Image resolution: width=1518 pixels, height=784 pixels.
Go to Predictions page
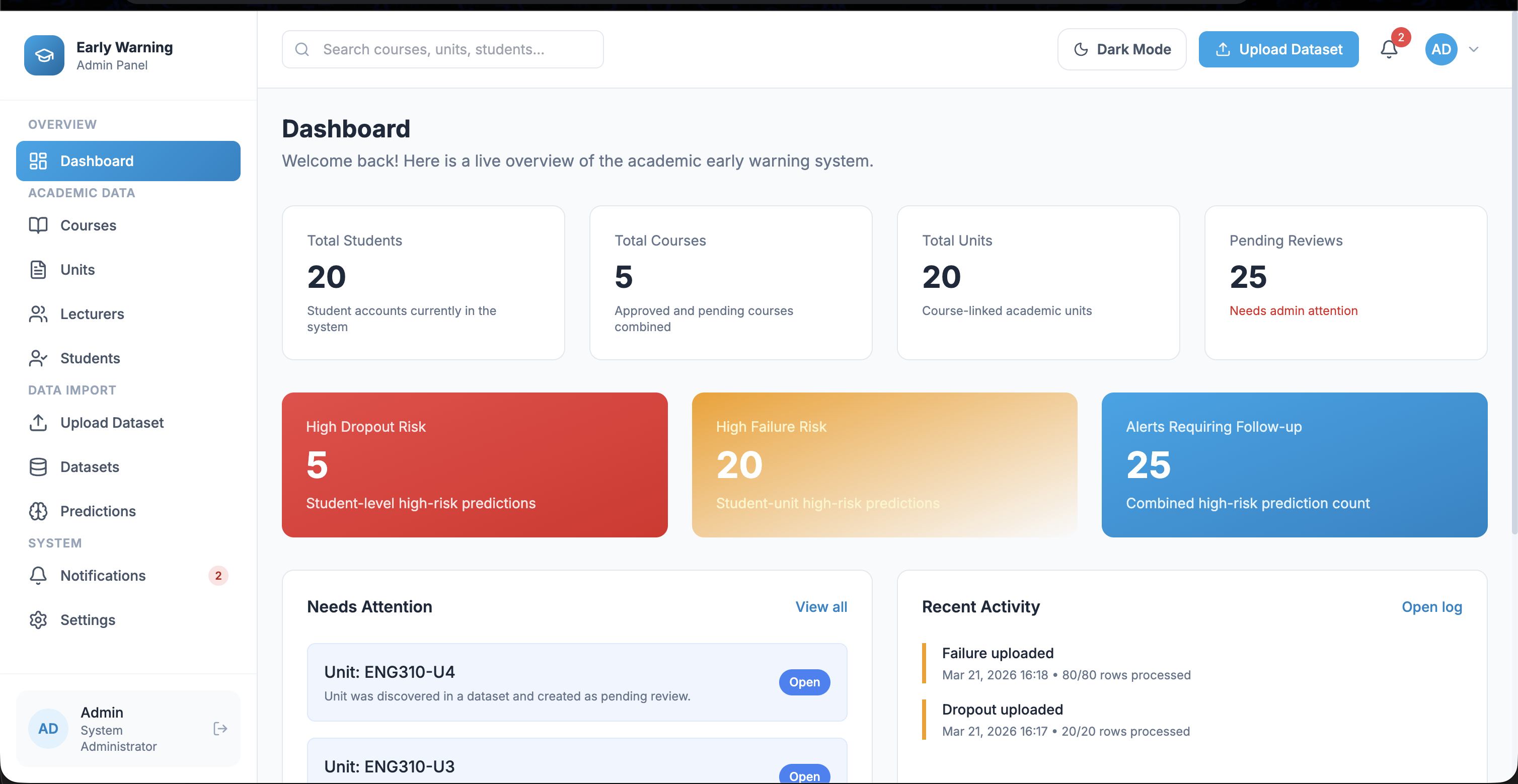pyautogui.click(x=128, y=511)
